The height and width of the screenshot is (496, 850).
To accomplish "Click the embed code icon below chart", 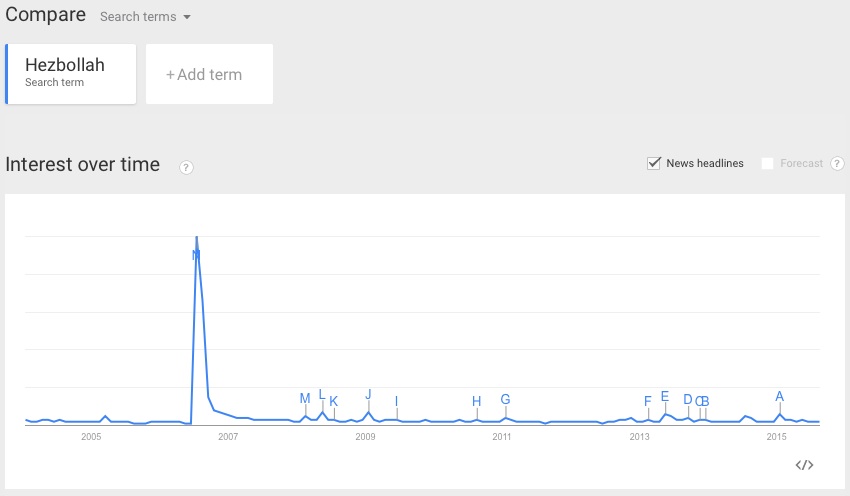I will tap(804, 465).
